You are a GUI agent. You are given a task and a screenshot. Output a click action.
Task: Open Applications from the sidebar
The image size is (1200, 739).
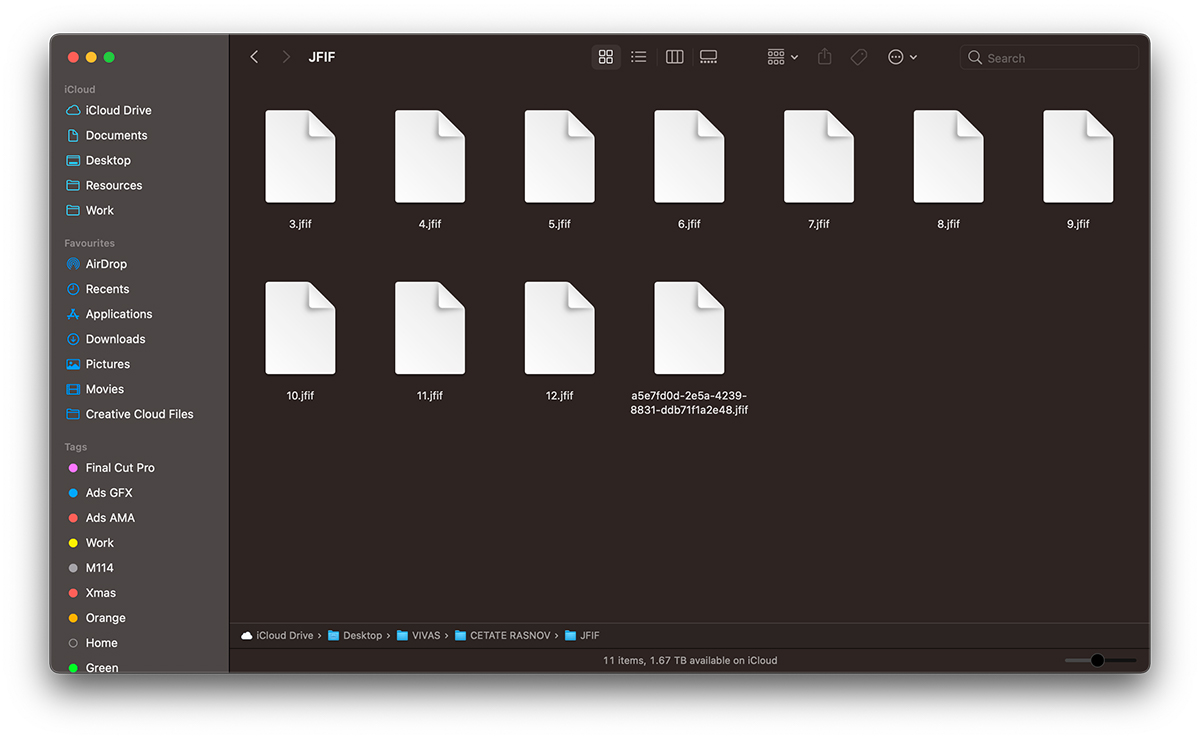(118, 314)
